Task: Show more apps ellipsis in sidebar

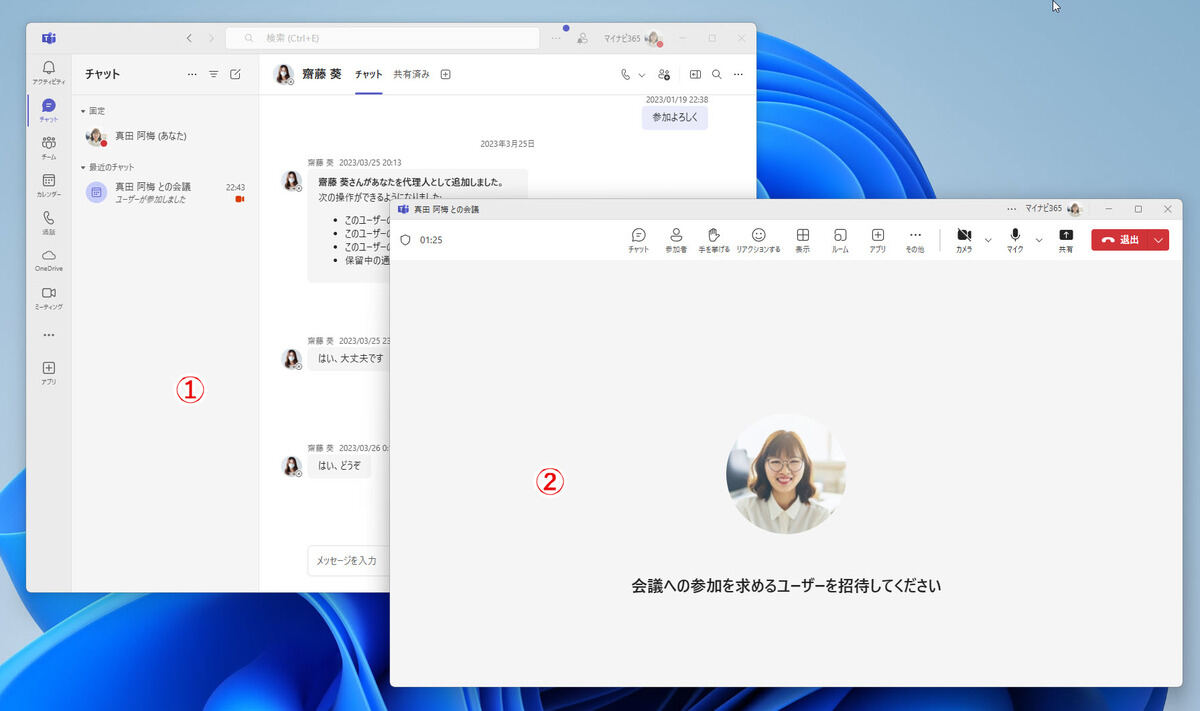Action: (x=48, y=335)
